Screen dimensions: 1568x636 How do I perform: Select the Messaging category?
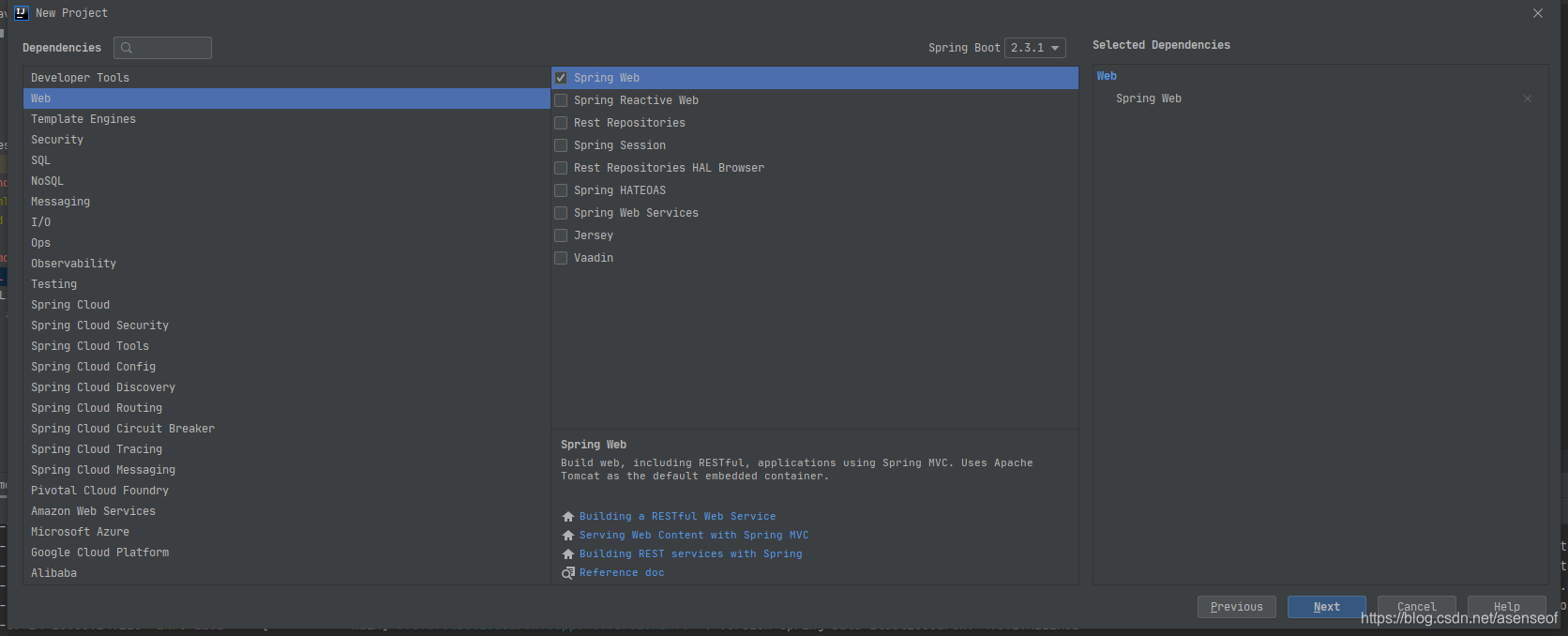(x=286, y=202)
